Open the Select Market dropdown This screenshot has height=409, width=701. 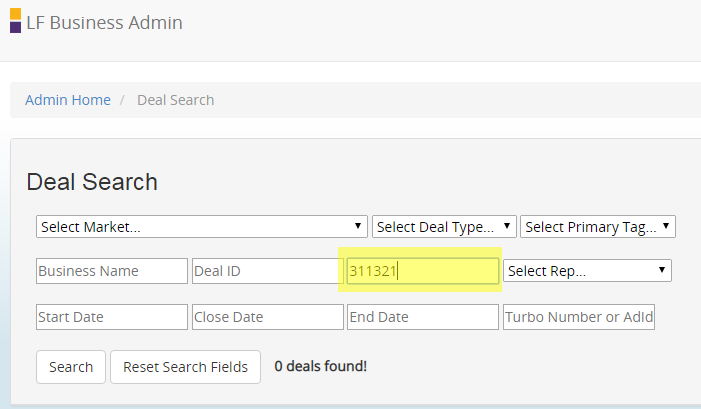[x=202, y=227]
